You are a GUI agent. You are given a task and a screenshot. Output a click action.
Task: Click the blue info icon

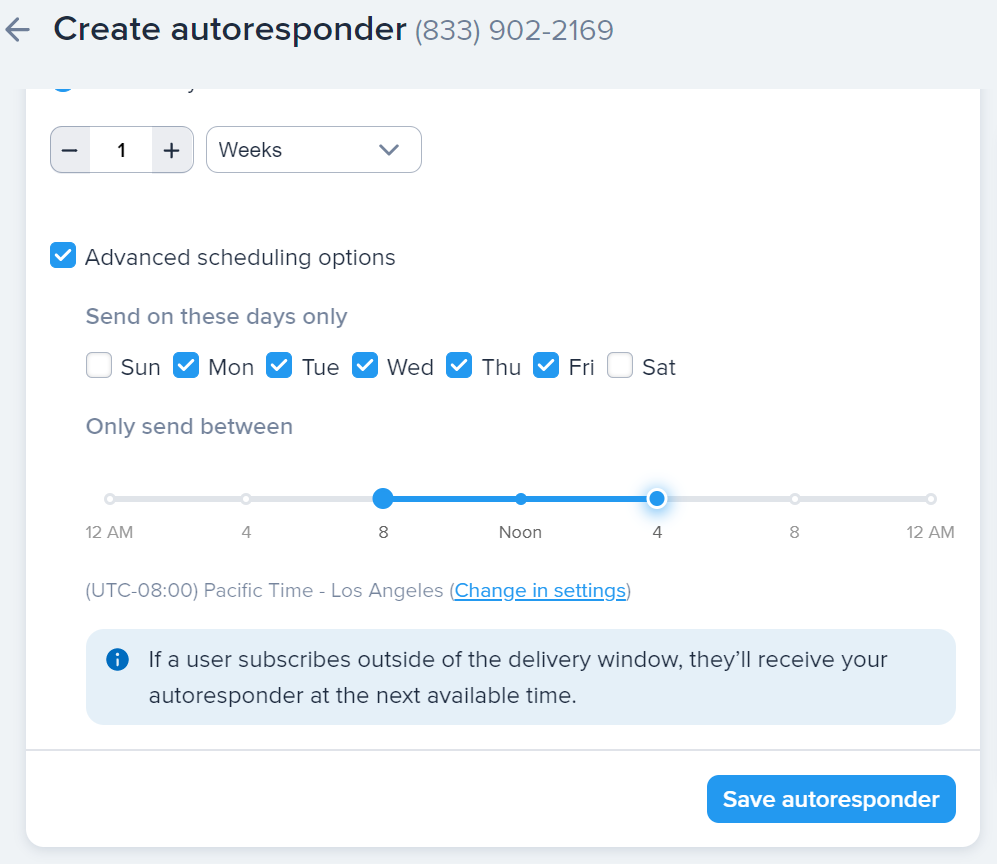tap(117, 660)
